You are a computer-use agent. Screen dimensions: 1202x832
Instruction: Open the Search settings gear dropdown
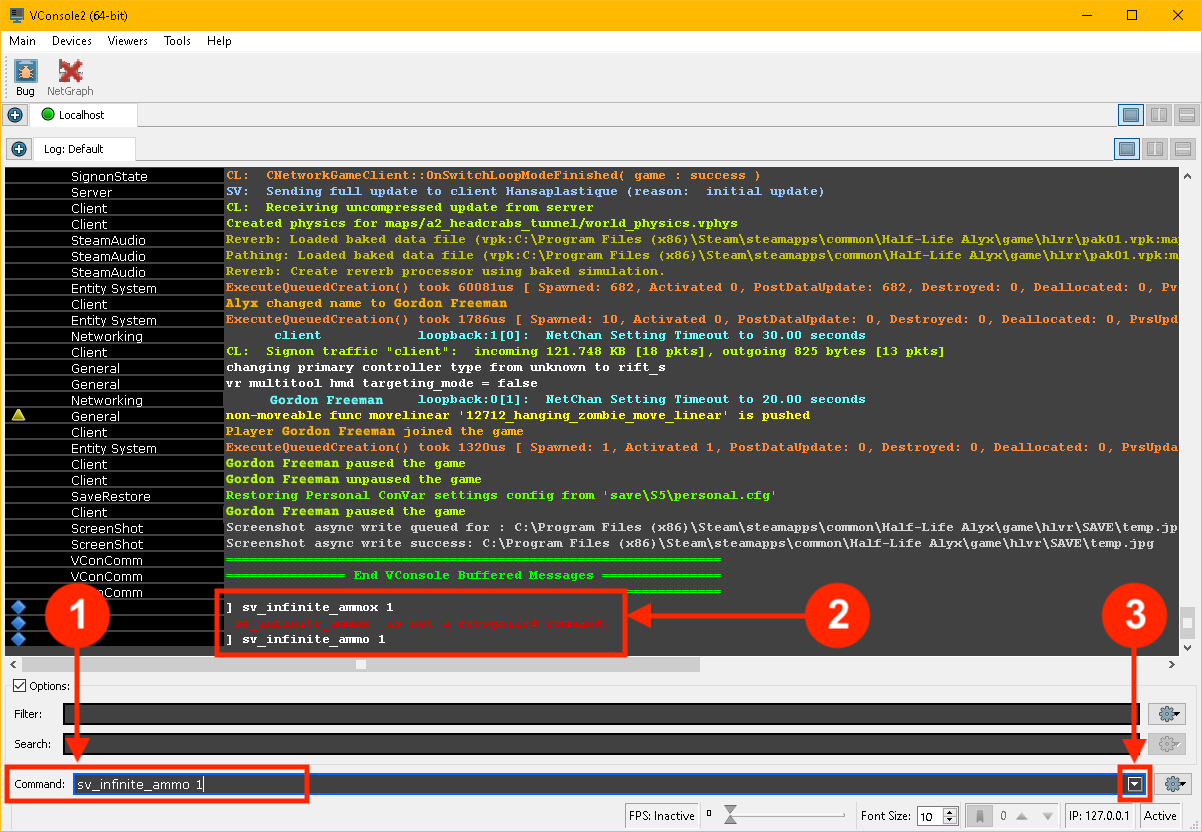tap(1167, 744)
